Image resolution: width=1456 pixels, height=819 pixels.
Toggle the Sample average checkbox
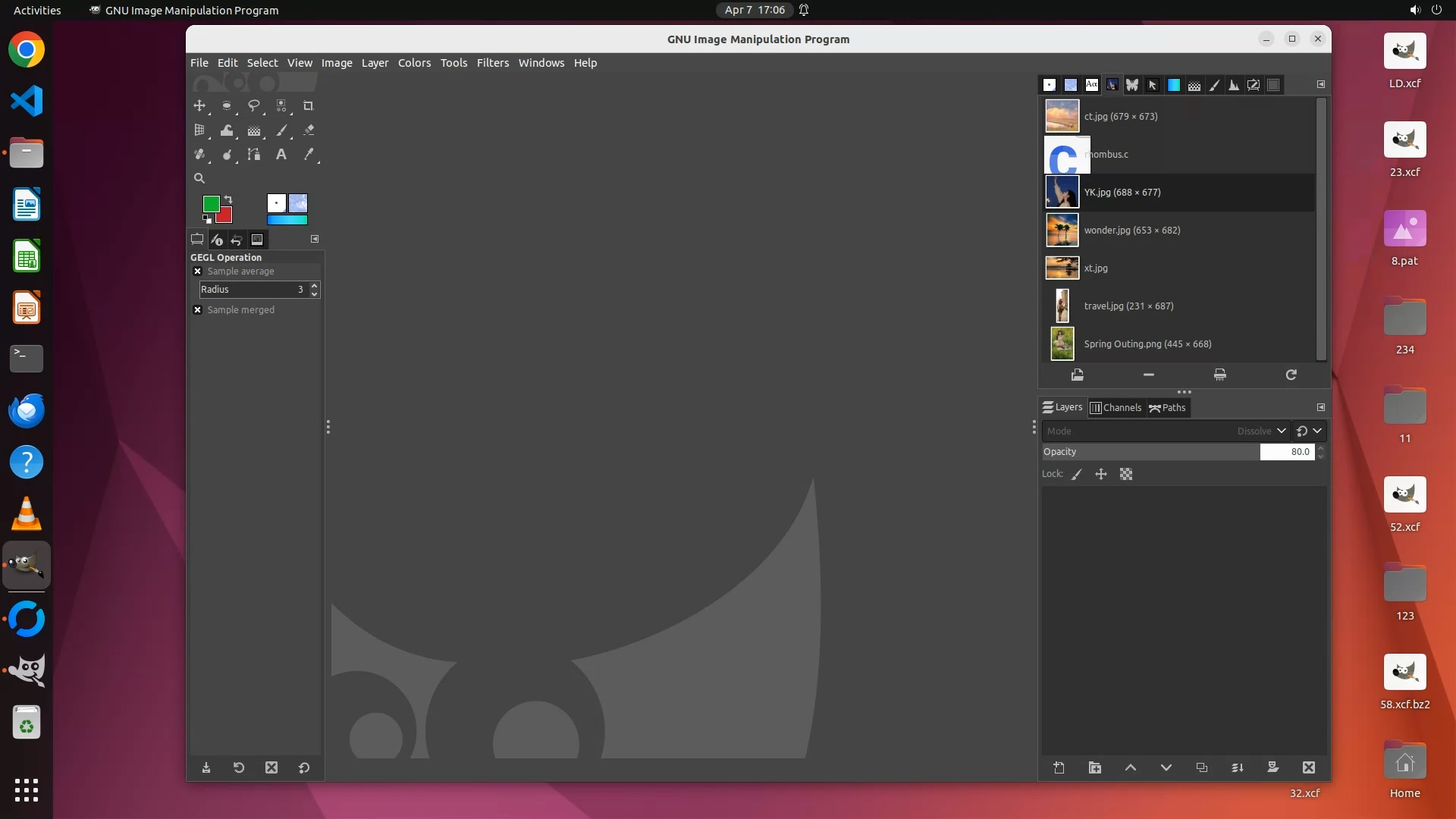tap(198, 271)
